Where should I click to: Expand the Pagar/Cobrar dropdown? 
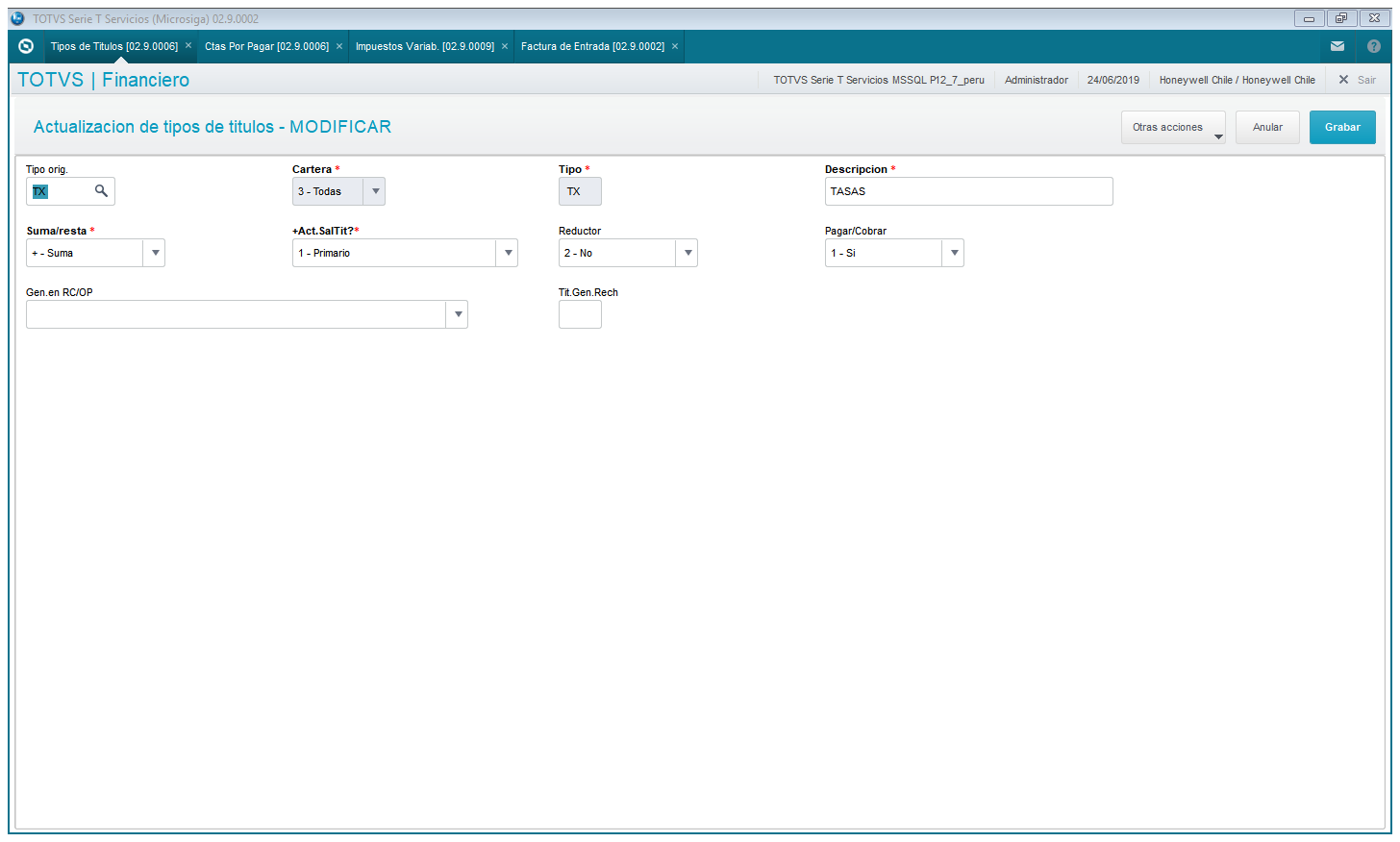pyautogui.click(x=954, y=253)
